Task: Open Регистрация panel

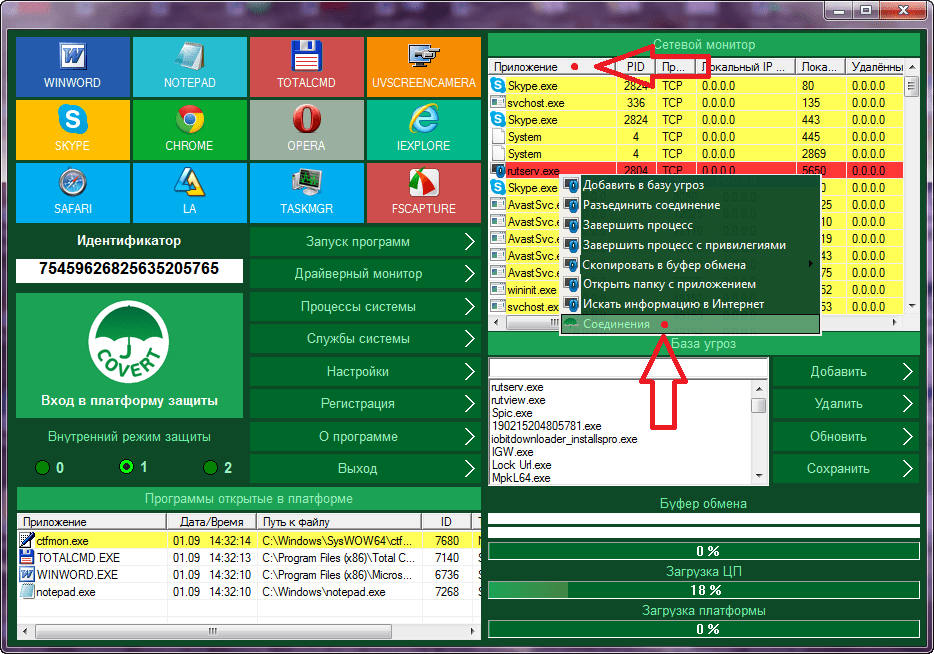Action: point(365,404)
